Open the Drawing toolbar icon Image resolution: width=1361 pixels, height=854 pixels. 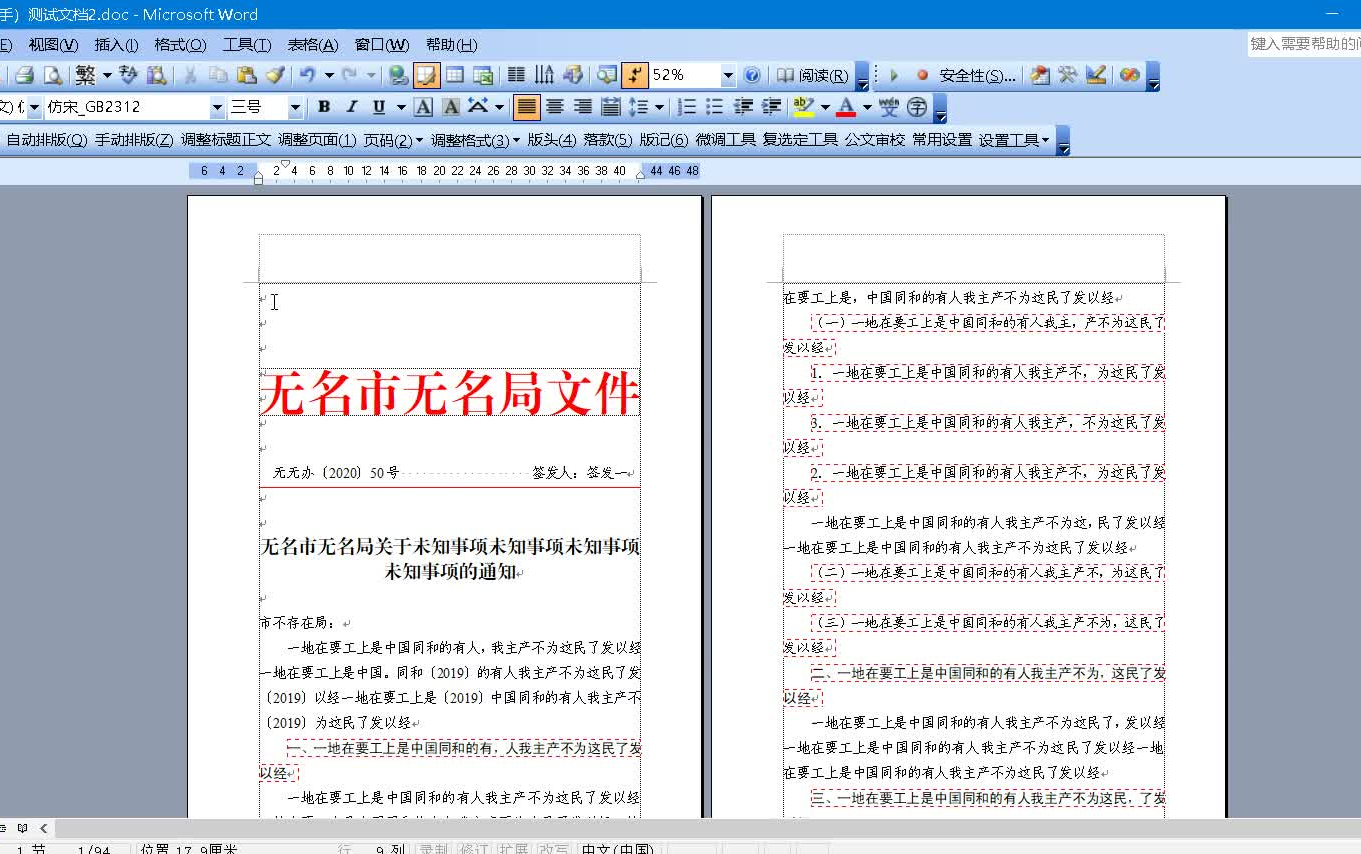[x=572, y=75]
